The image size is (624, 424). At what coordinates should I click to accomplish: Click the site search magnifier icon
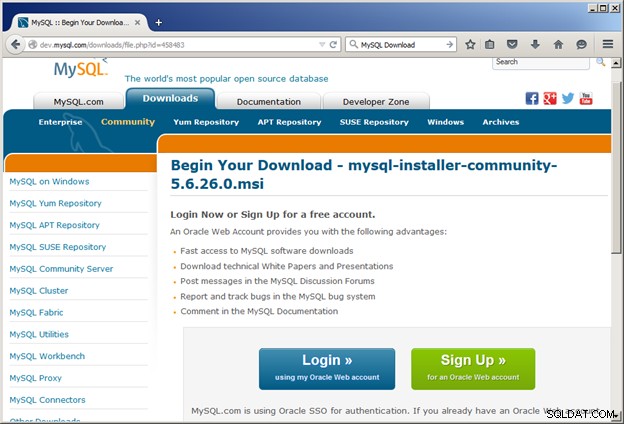(x=601, y=62)
